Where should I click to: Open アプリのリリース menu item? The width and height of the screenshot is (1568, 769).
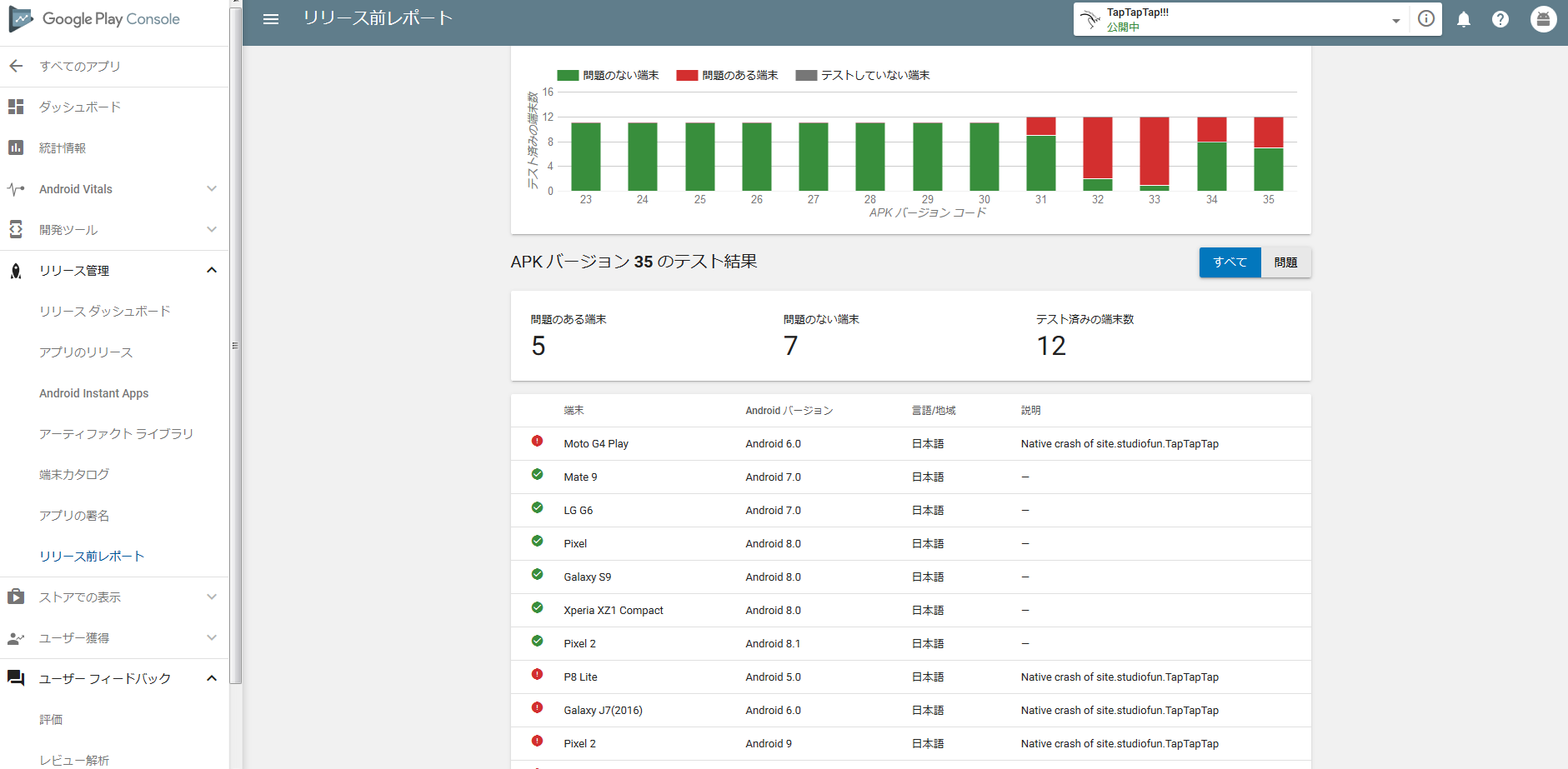[x=86, y=352]
